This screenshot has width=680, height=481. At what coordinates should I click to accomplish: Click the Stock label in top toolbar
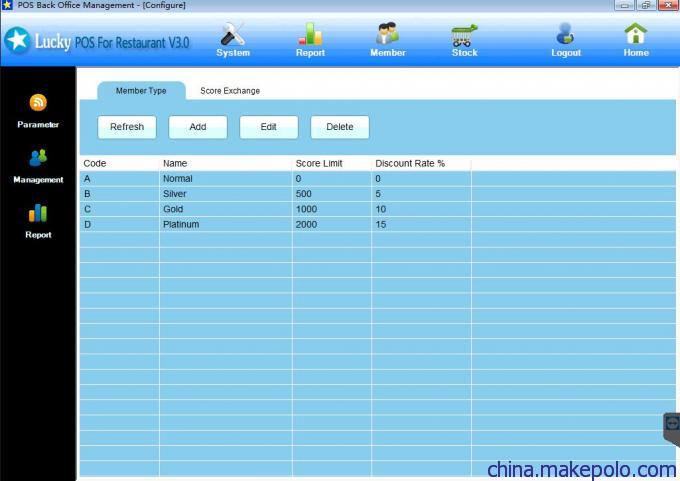click(x=464, y=52)
